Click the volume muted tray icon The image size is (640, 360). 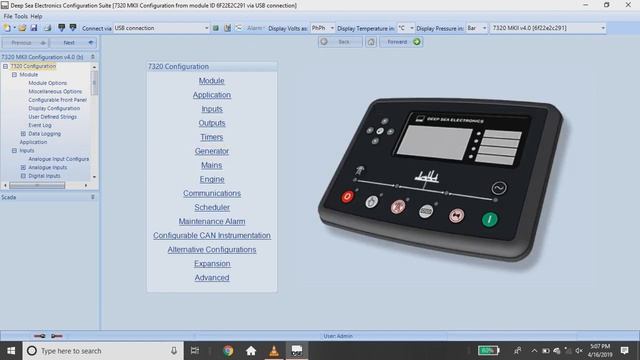[x=579, y=351]
